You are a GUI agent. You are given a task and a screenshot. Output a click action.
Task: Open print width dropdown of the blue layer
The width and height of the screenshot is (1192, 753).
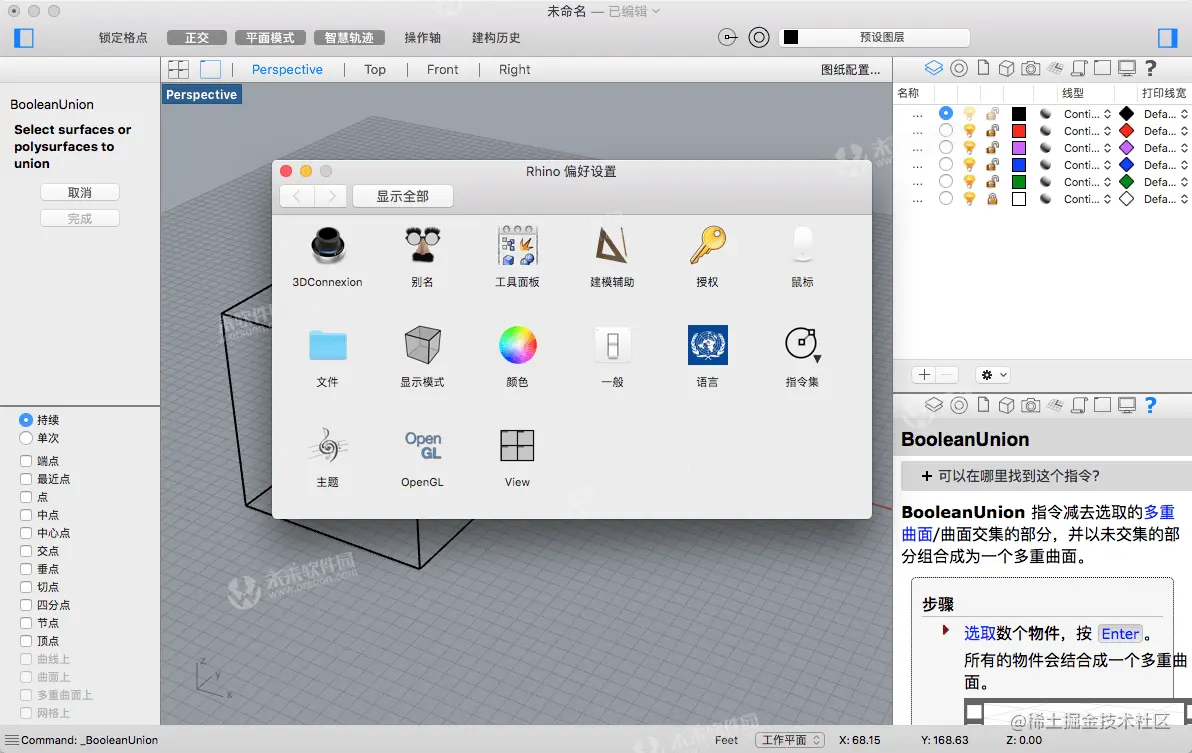1165,164
